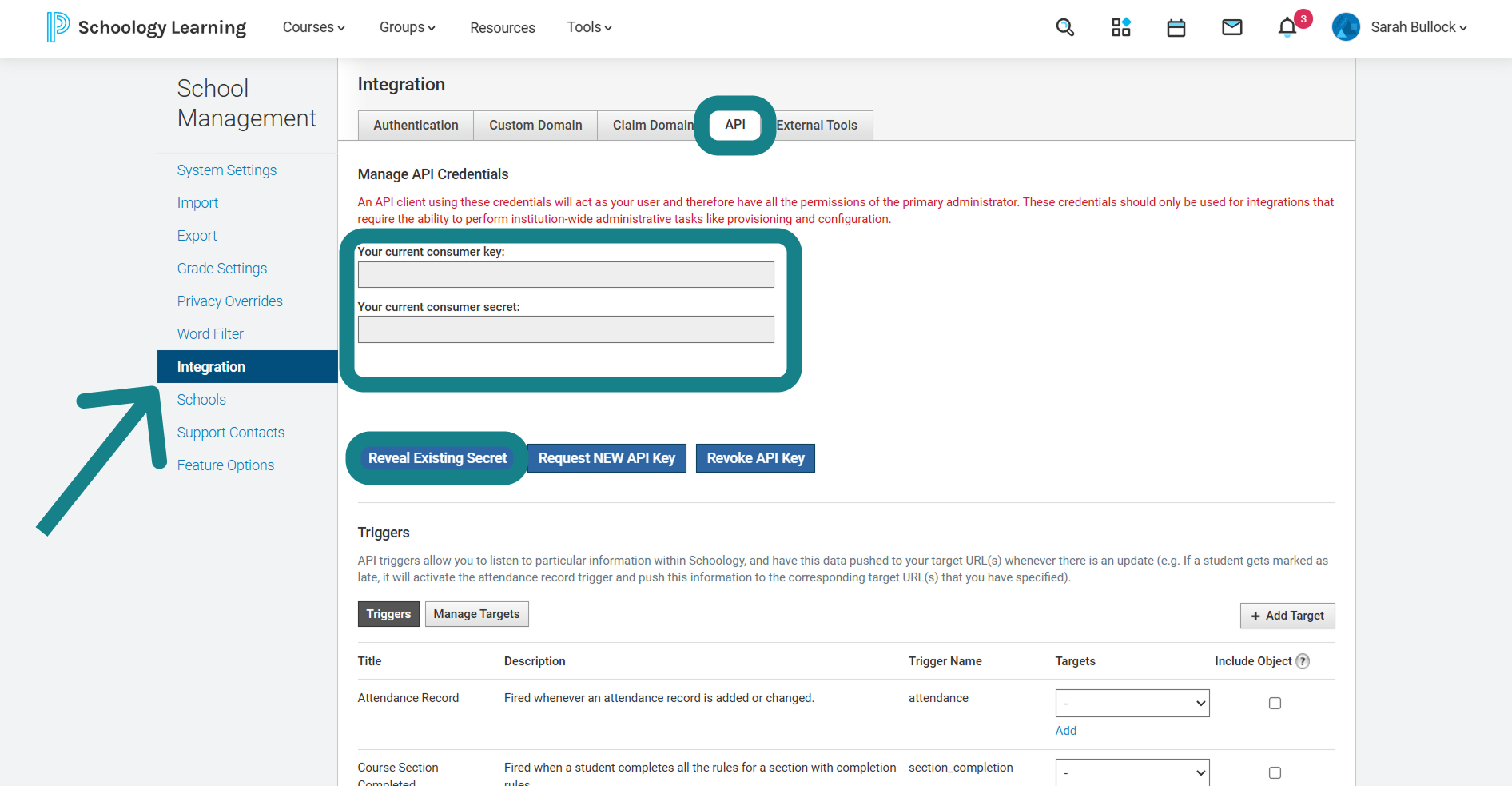1512x786 pixels.
Task: Click the Description column header
Action: 535,661
